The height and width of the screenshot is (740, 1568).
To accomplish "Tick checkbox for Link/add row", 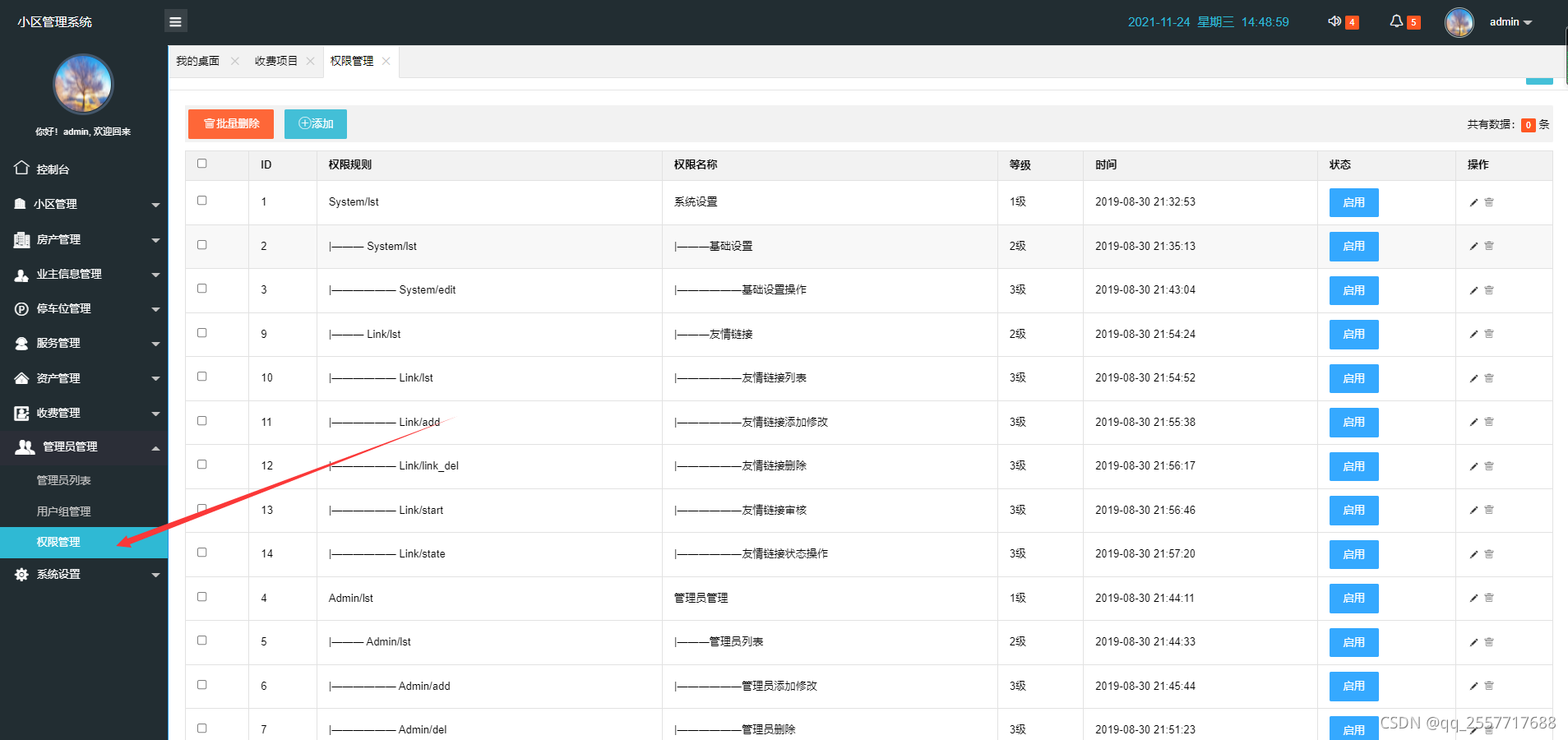I will (x=202, y=421).
